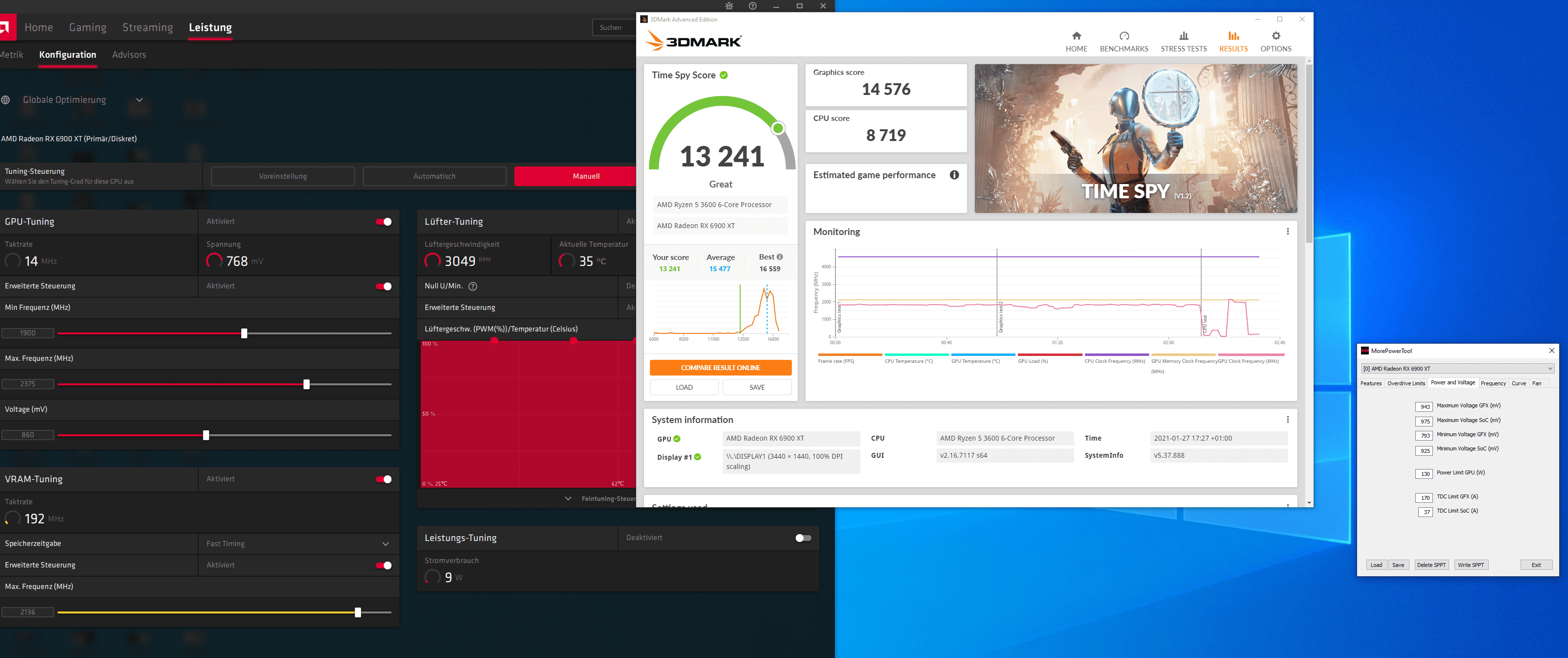Click the info icon next to Estimated game performance
The image size is (1568, 658).
click(x=954, y=175)
